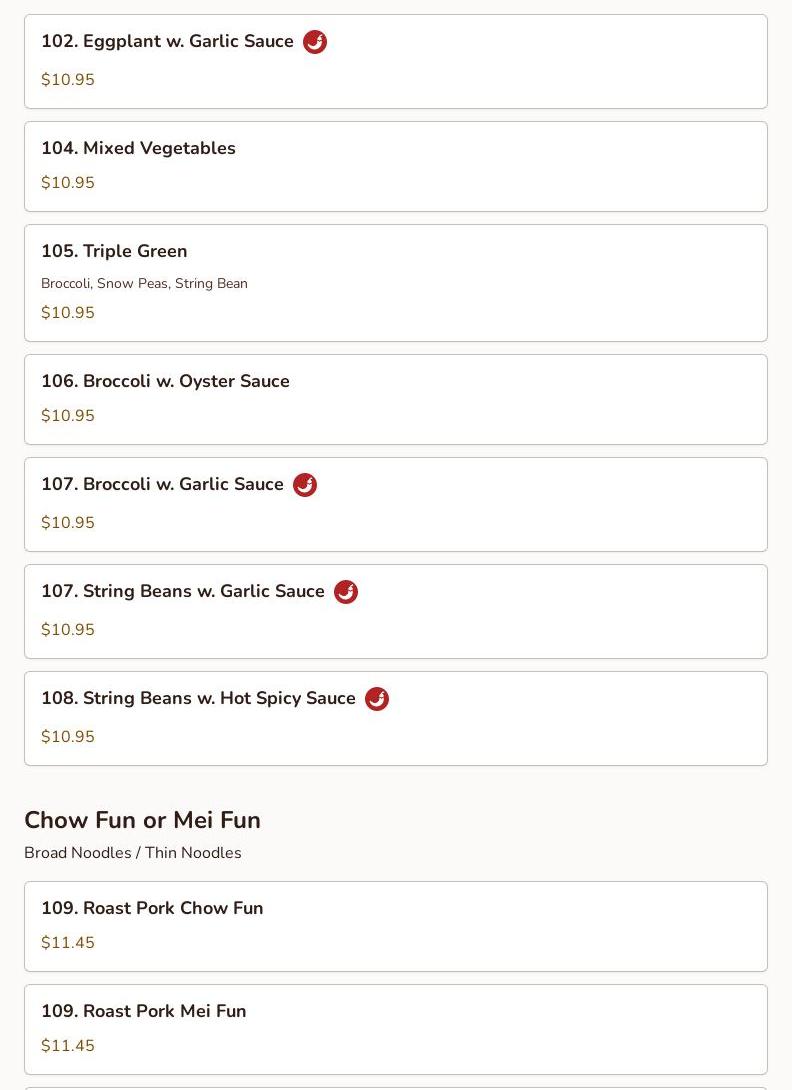The height and width of the screenshot is (1090, 792).
Task: Open the 105. Triple Green dish
Action: tap(114, 251)
